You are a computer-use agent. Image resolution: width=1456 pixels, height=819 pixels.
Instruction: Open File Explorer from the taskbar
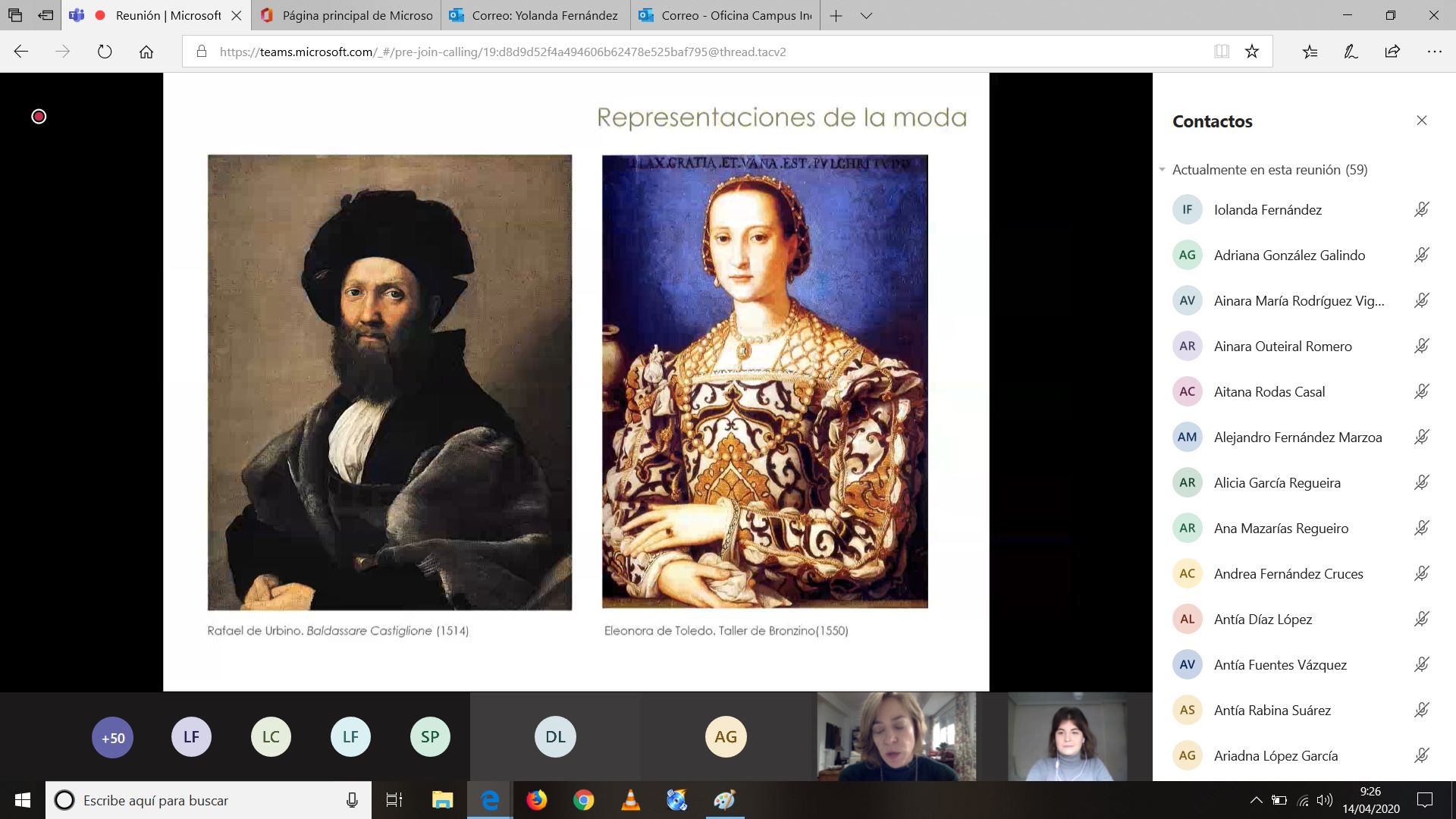(442, 800)
